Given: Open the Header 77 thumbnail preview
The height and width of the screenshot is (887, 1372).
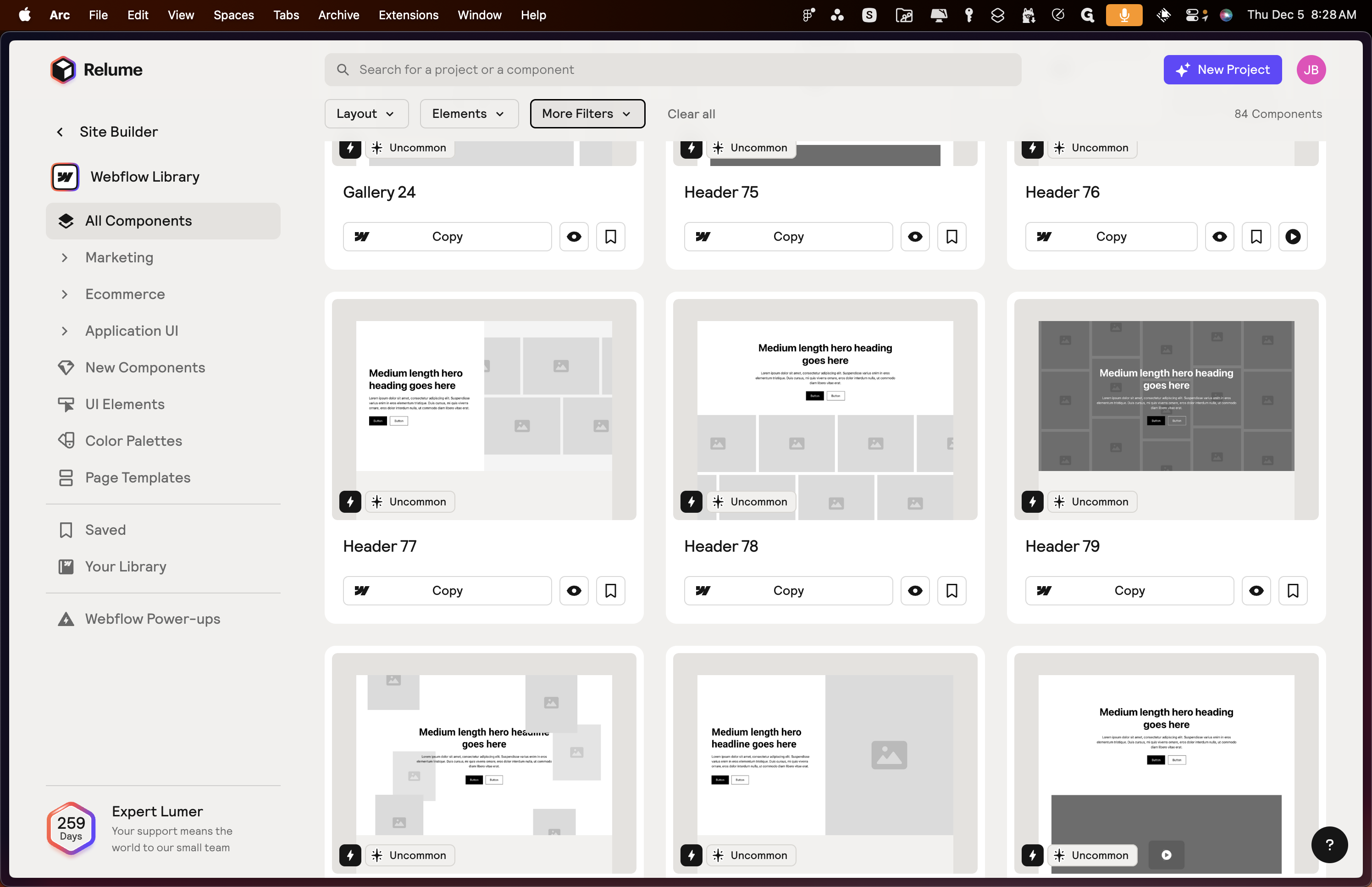Looking at the screenshot, I should pos(484,409).
